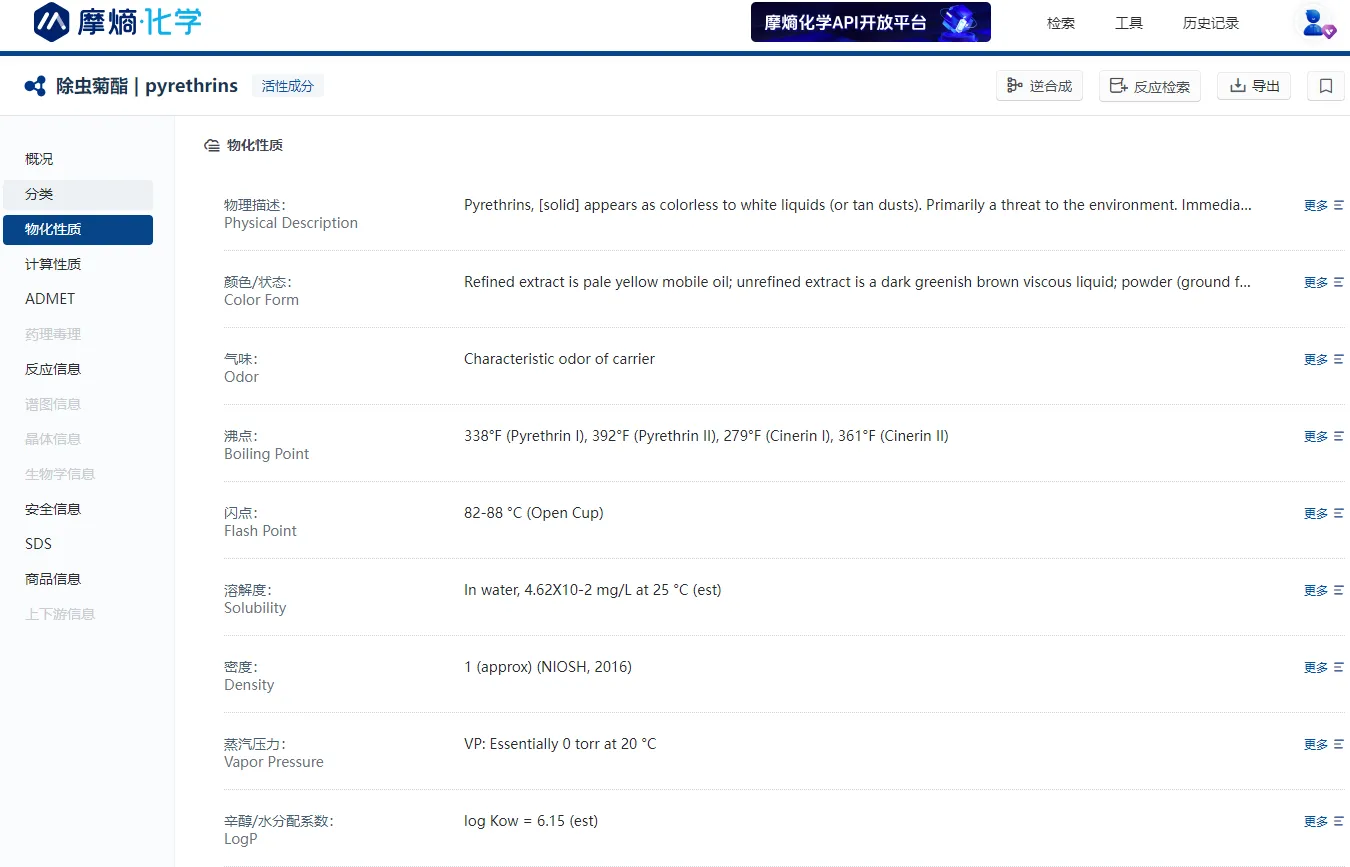Click the 导出 button

pos(1254,86)
